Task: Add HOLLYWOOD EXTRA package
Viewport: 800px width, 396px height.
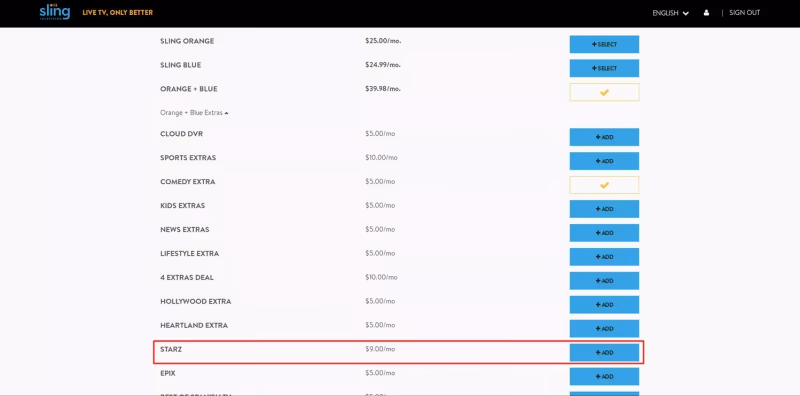Action: 604,305
